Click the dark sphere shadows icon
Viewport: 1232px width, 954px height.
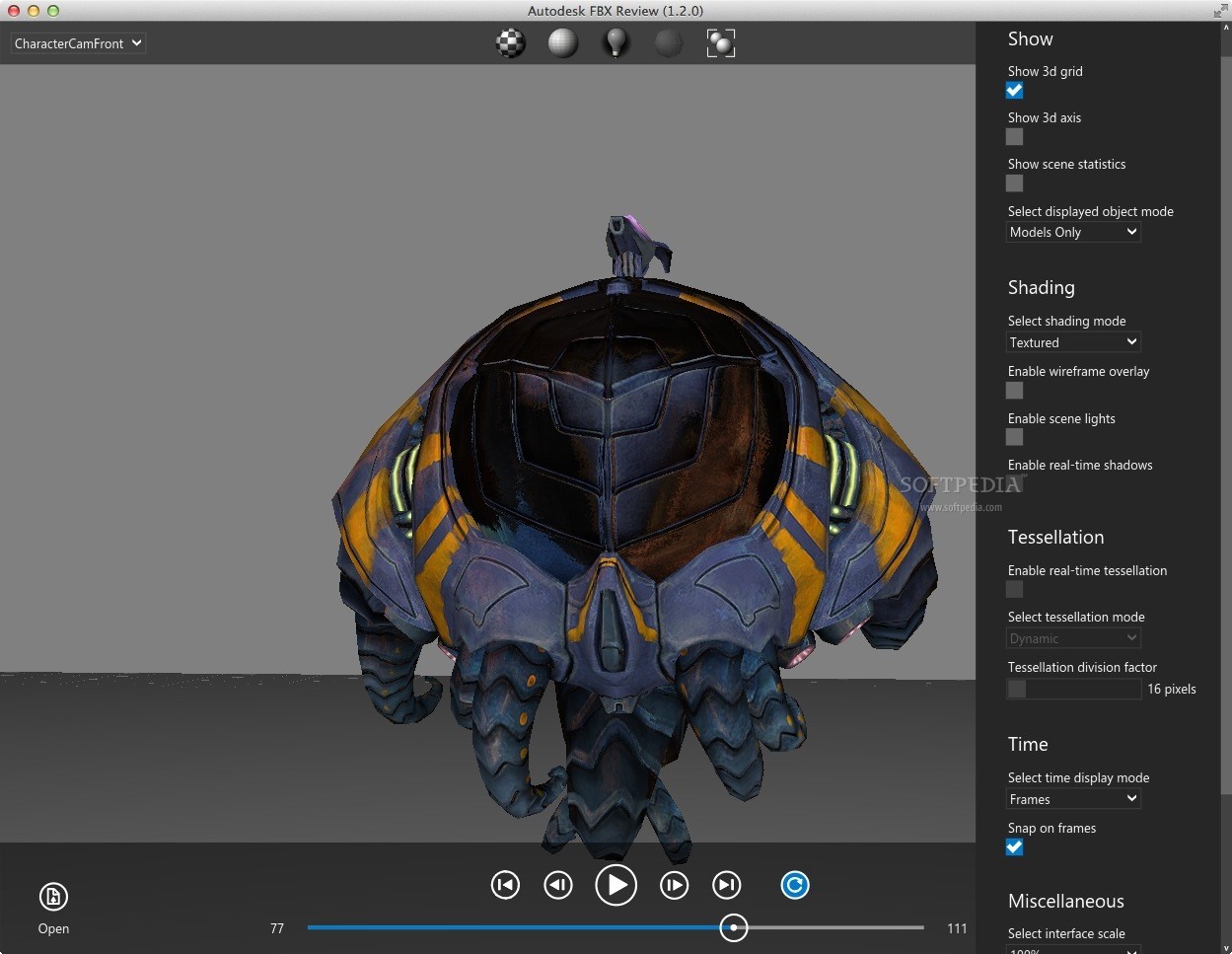coord(669,43)
